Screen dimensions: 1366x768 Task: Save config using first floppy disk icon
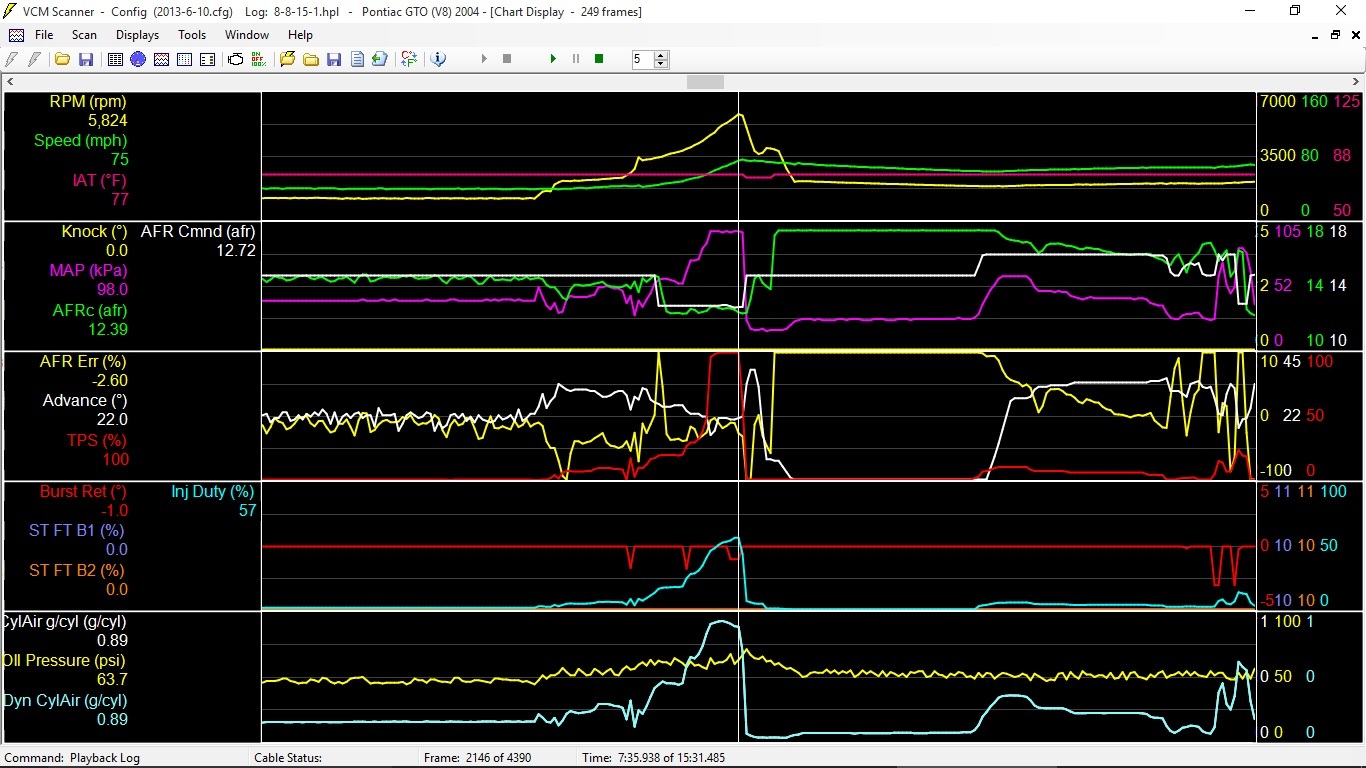[x=86, y=59]
